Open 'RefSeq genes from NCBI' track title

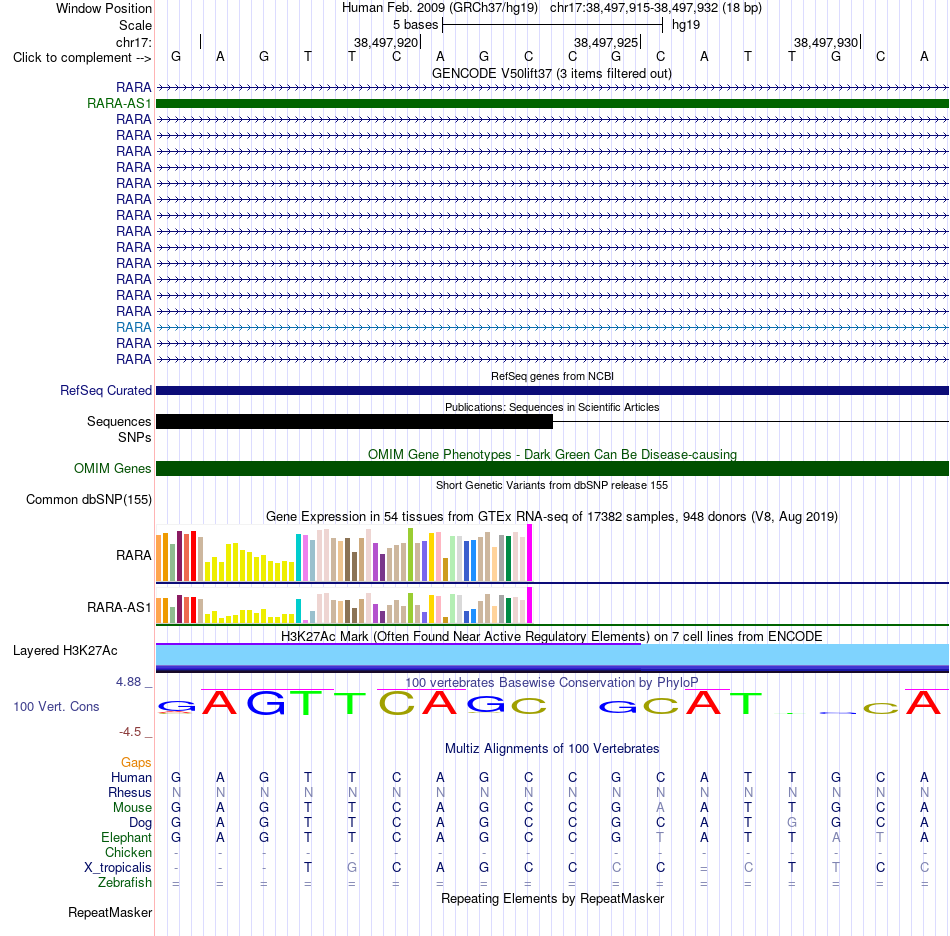552,376
